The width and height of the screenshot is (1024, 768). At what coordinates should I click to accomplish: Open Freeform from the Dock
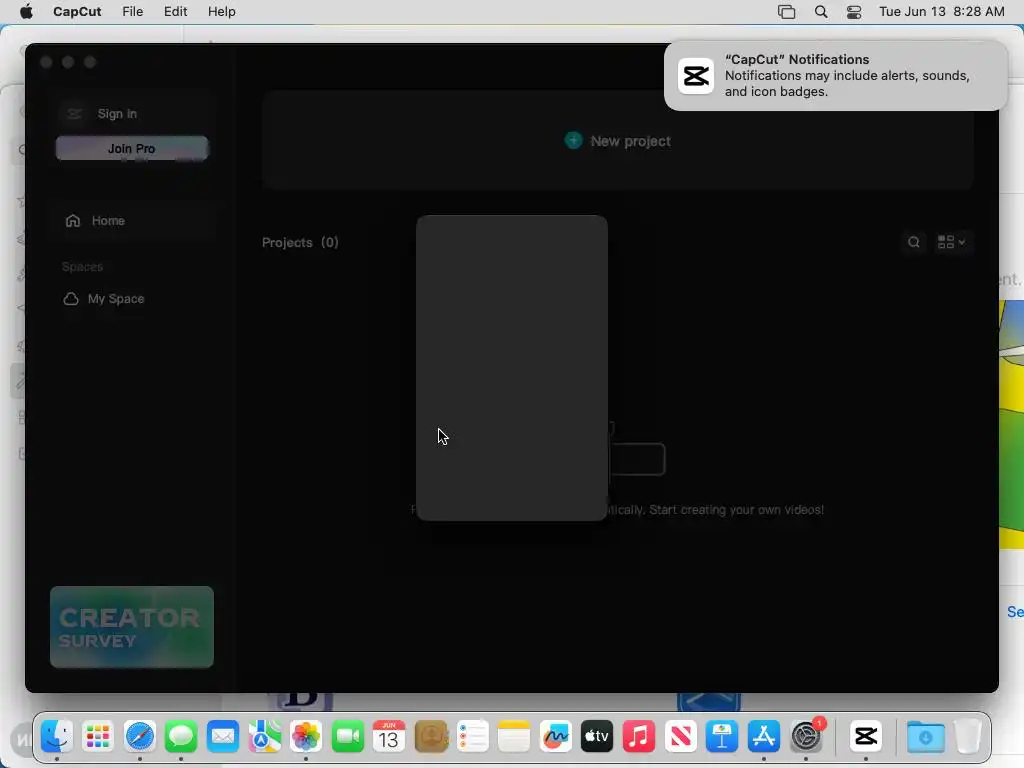[556, 737]
